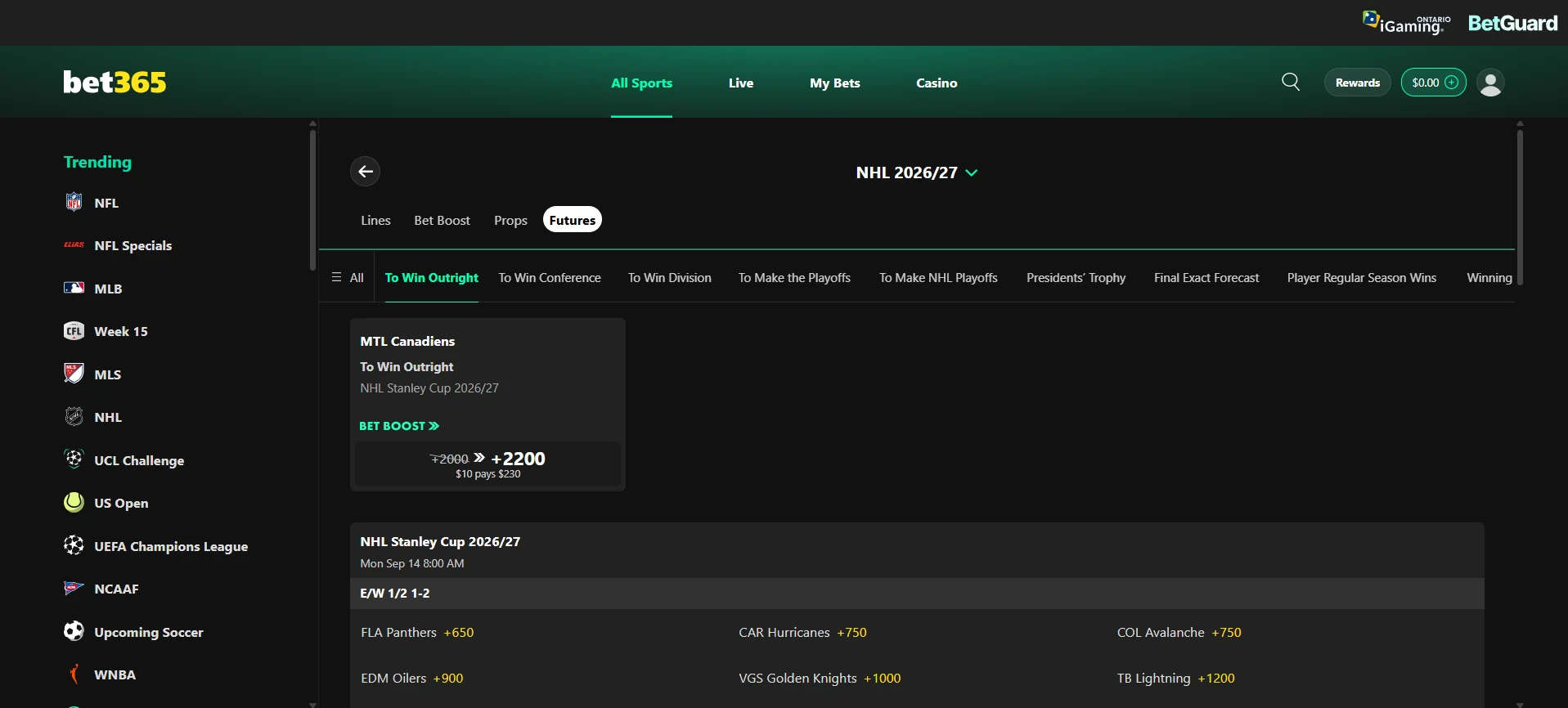Click the E/W 1/2 1-2 row

[917, 594]
